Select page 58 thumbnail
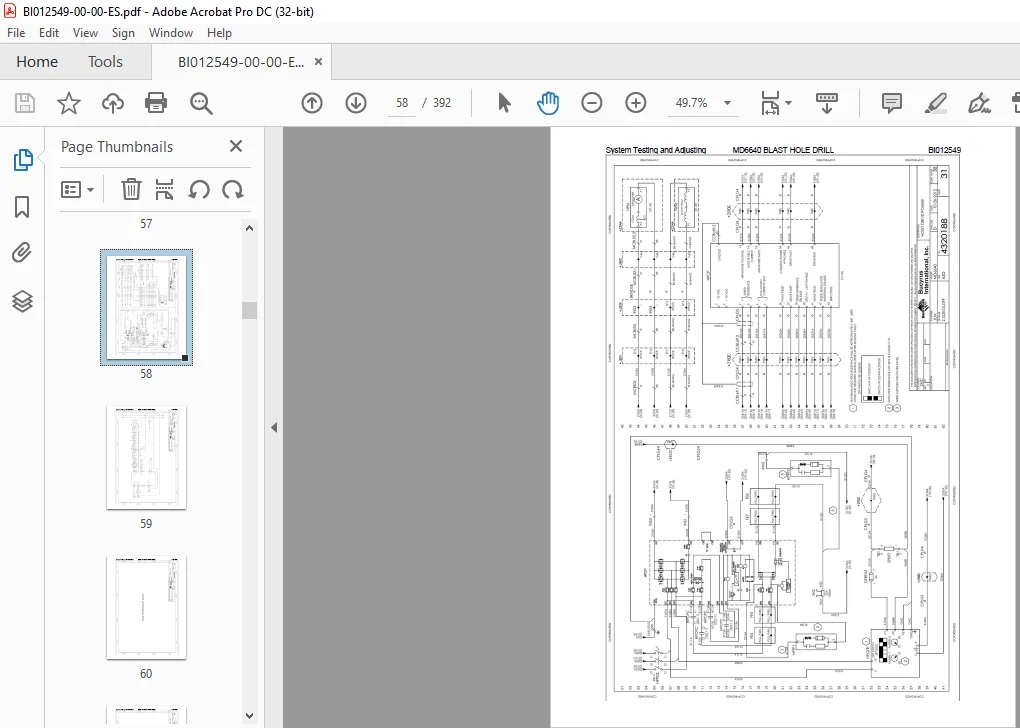The height and width of the screenshot is (728, 1020). pyautogui.click(x=146, y=307)
